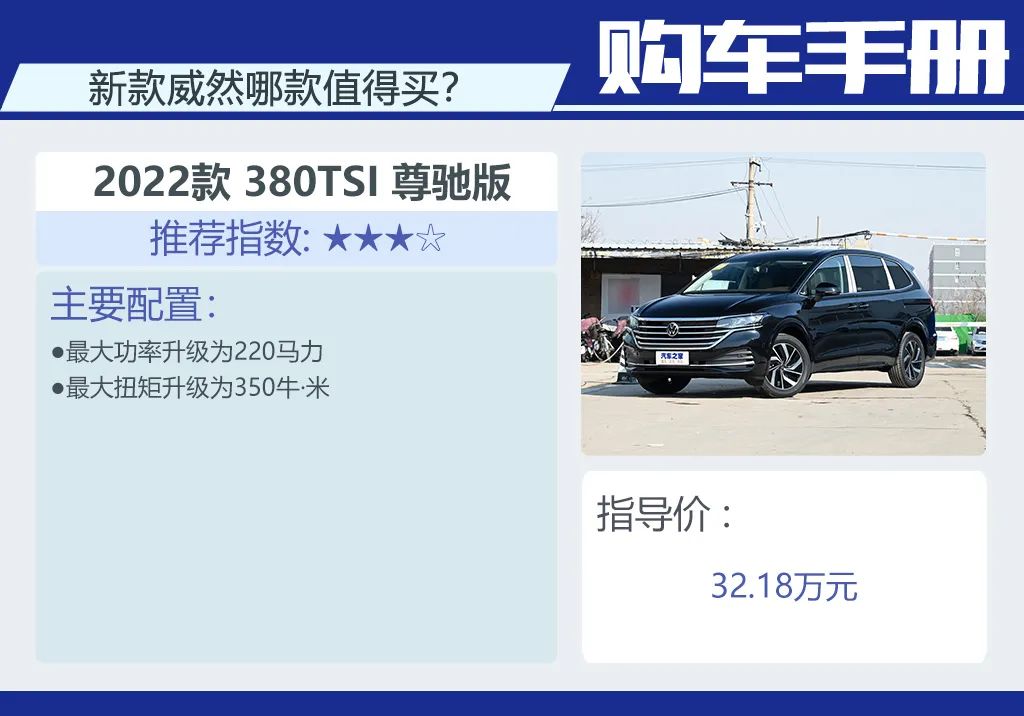Click the car's rear alloy wheel
The height and width of the screenshot is (716, 1024).
910,360
